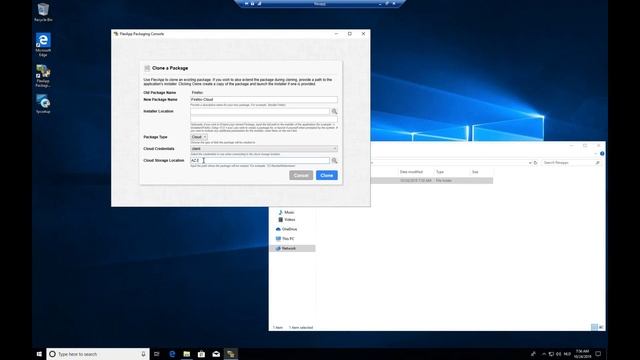Select This PC in Explorer navigation pane
Image resolution: width=640 pixels, height=360 pixels.
click(x=288, y=239)
